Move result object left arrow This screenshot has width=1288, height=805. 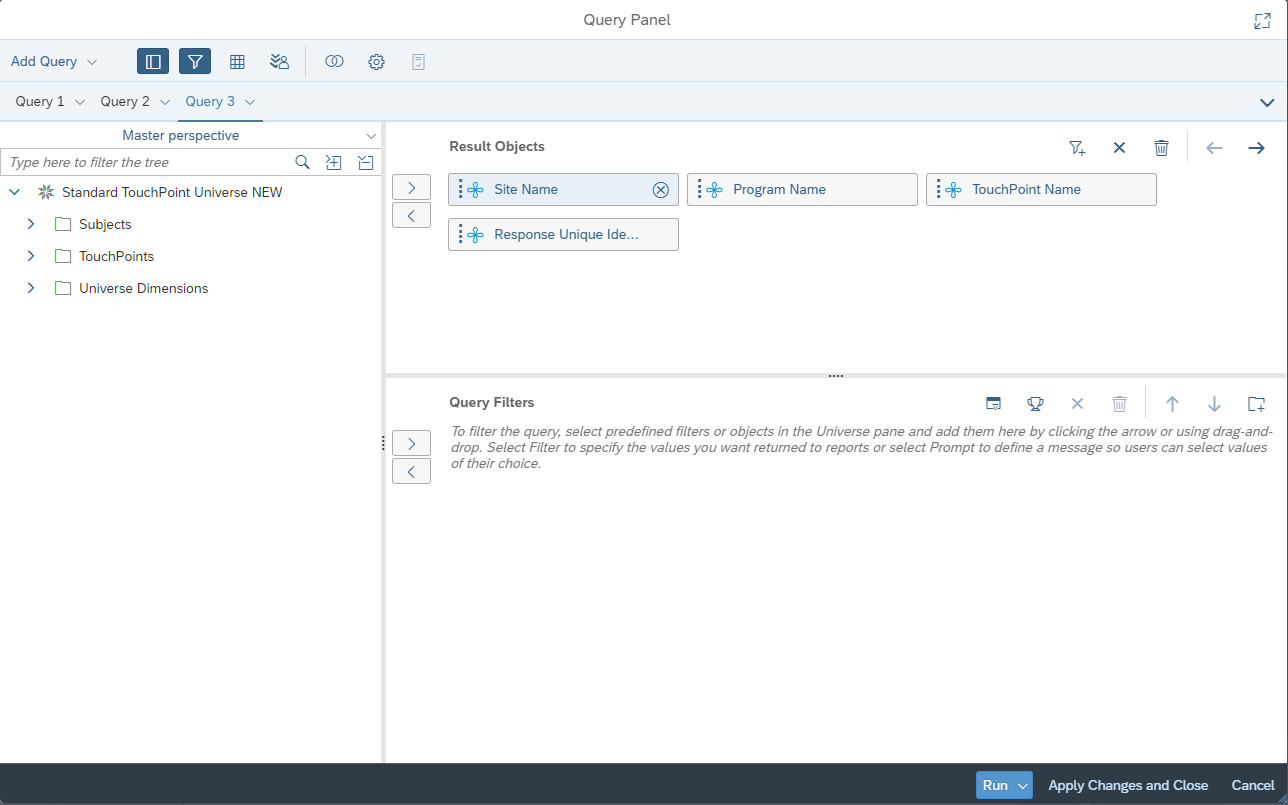(x=1214, y=148)
